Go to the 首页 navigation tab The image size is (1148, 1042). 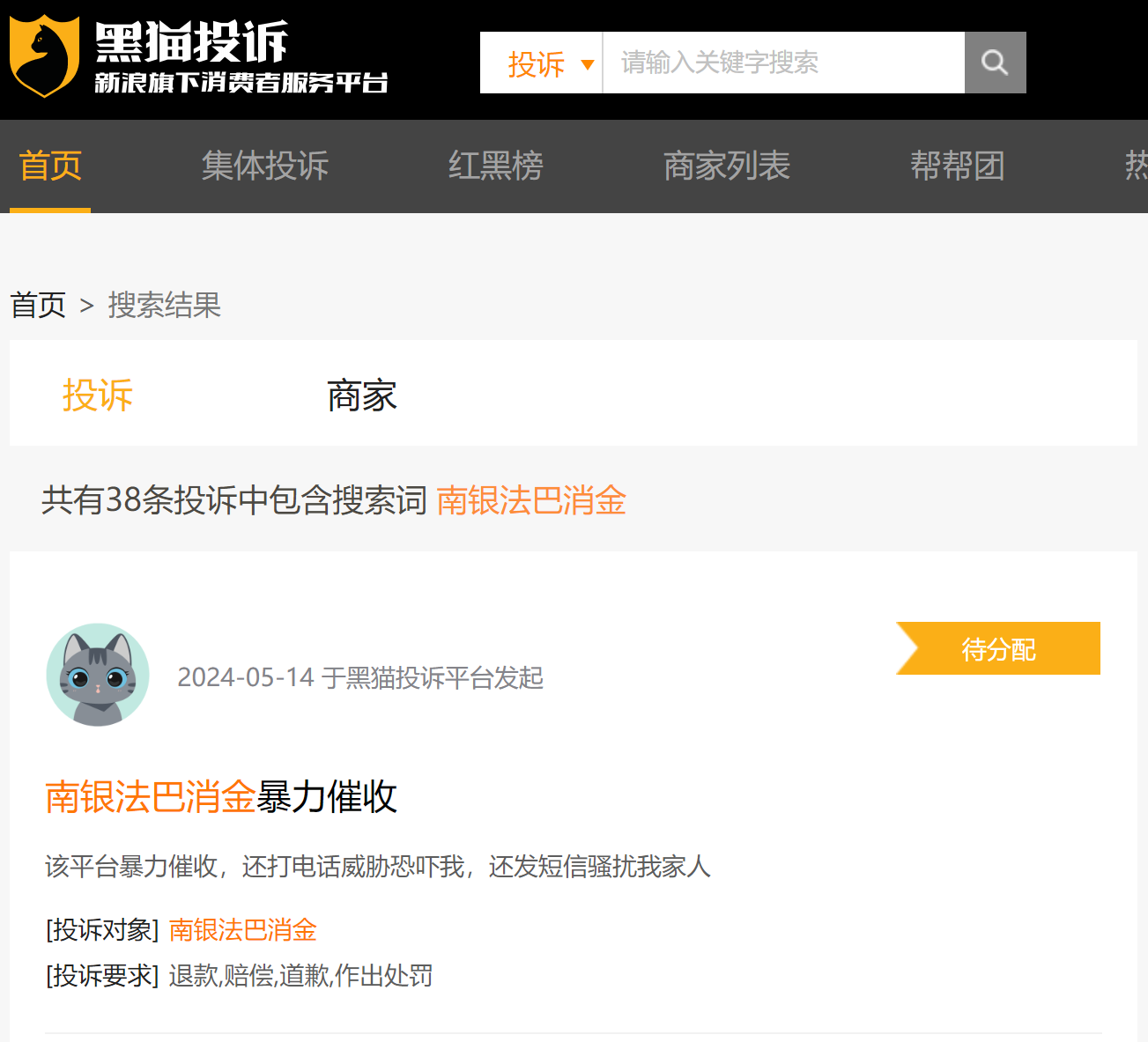50,166
